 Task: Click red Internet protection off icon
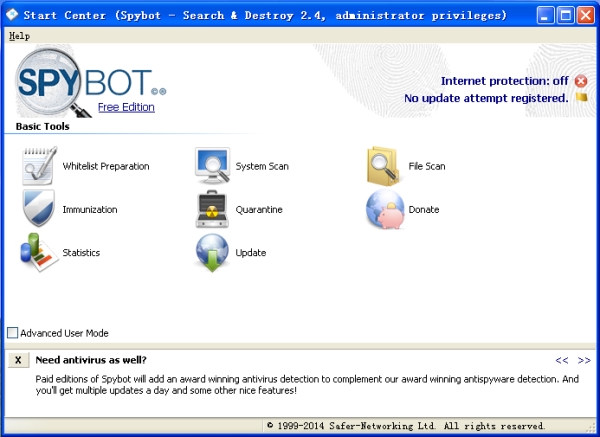click(581, 81)
